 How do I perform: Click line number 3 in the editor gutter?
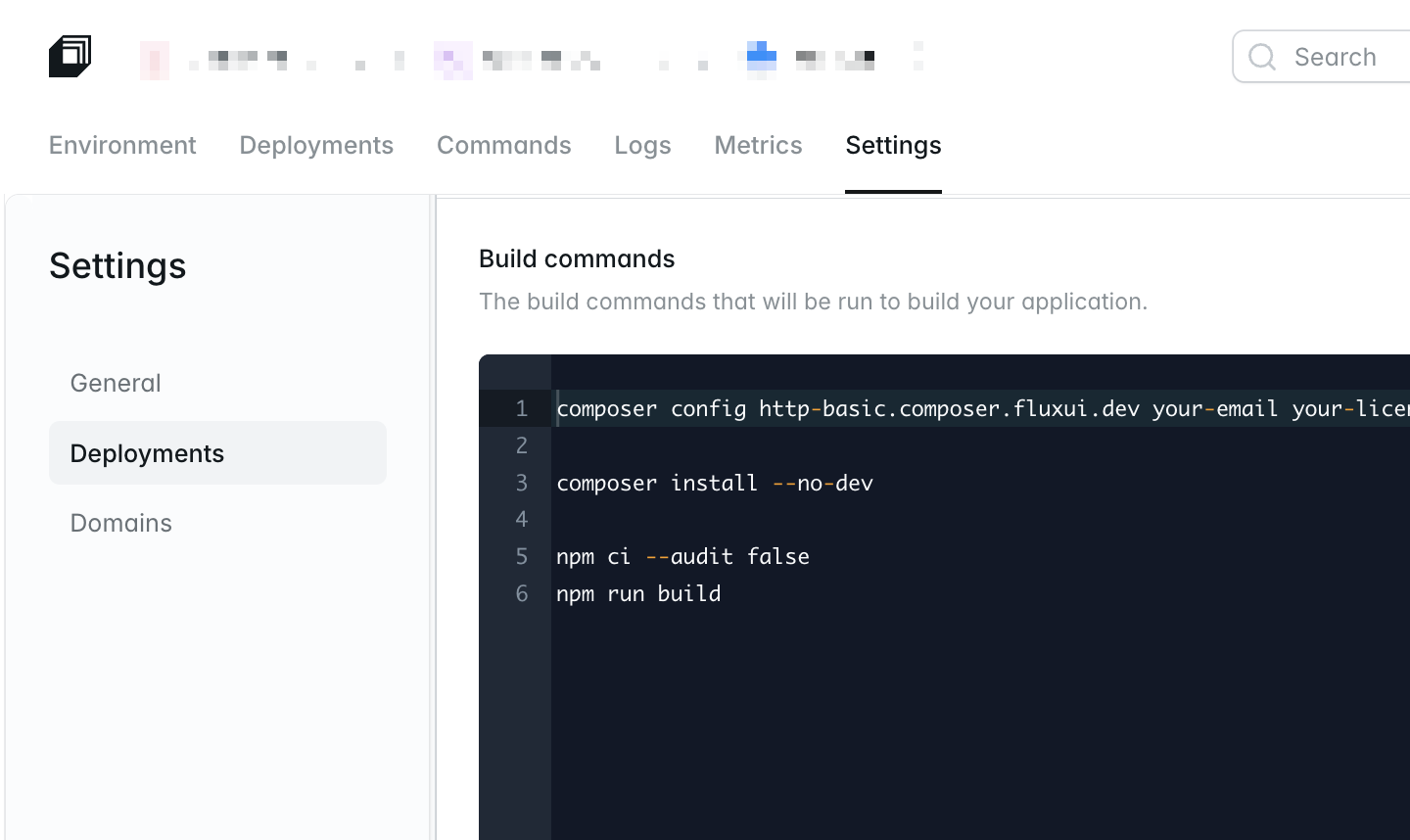521,483
